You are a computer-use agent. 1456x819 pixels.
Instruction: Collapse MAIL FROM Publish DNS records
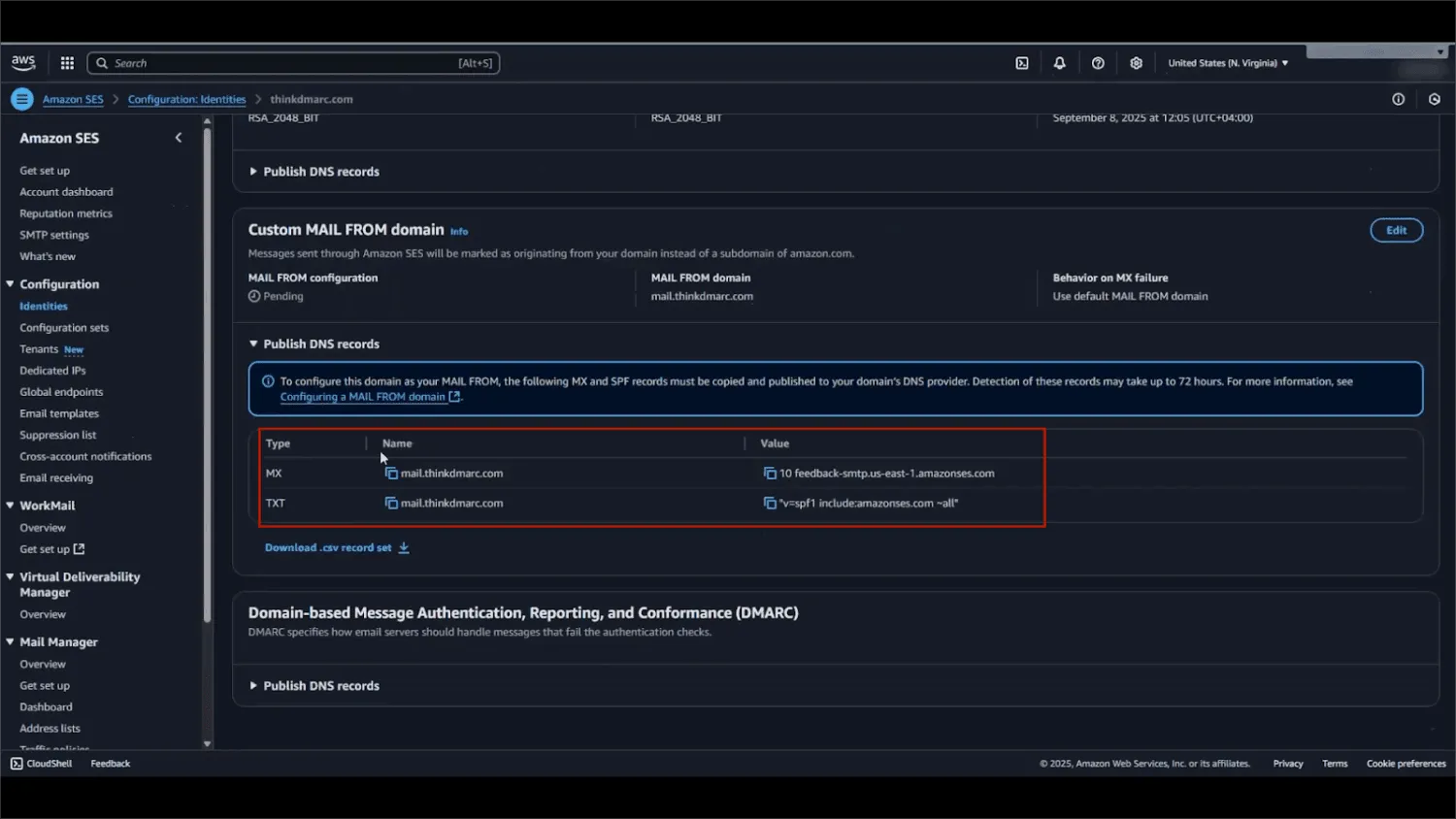tap(314, 344)
